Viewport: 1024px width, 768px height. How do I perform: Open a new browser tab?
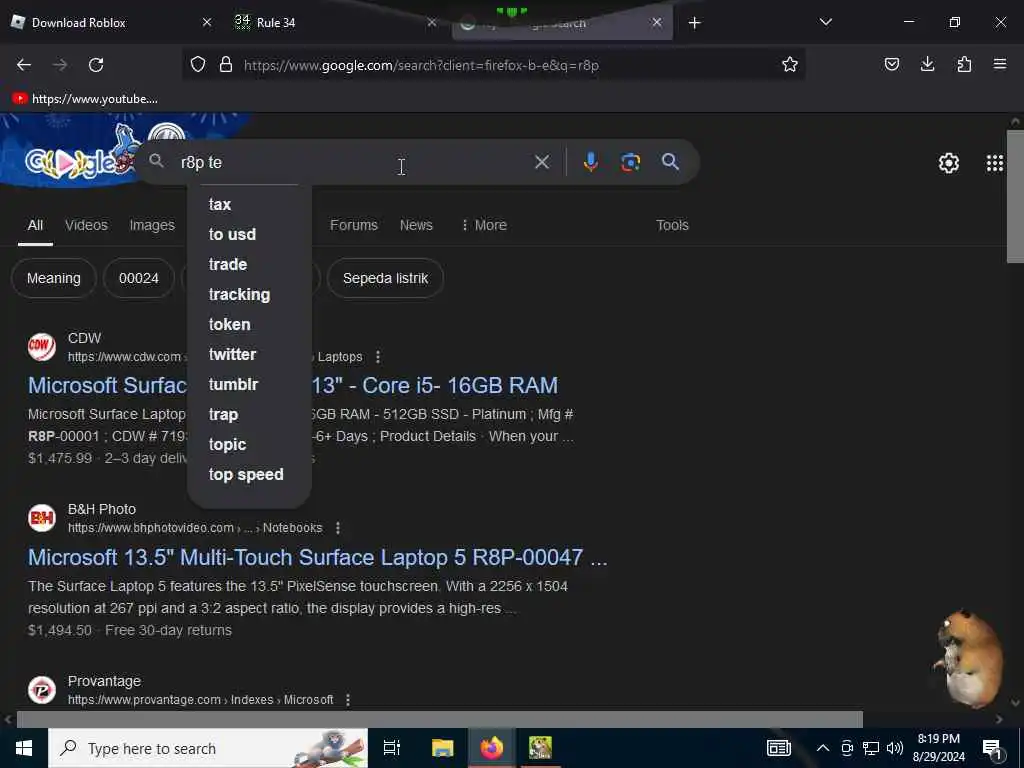pos(695,23)
